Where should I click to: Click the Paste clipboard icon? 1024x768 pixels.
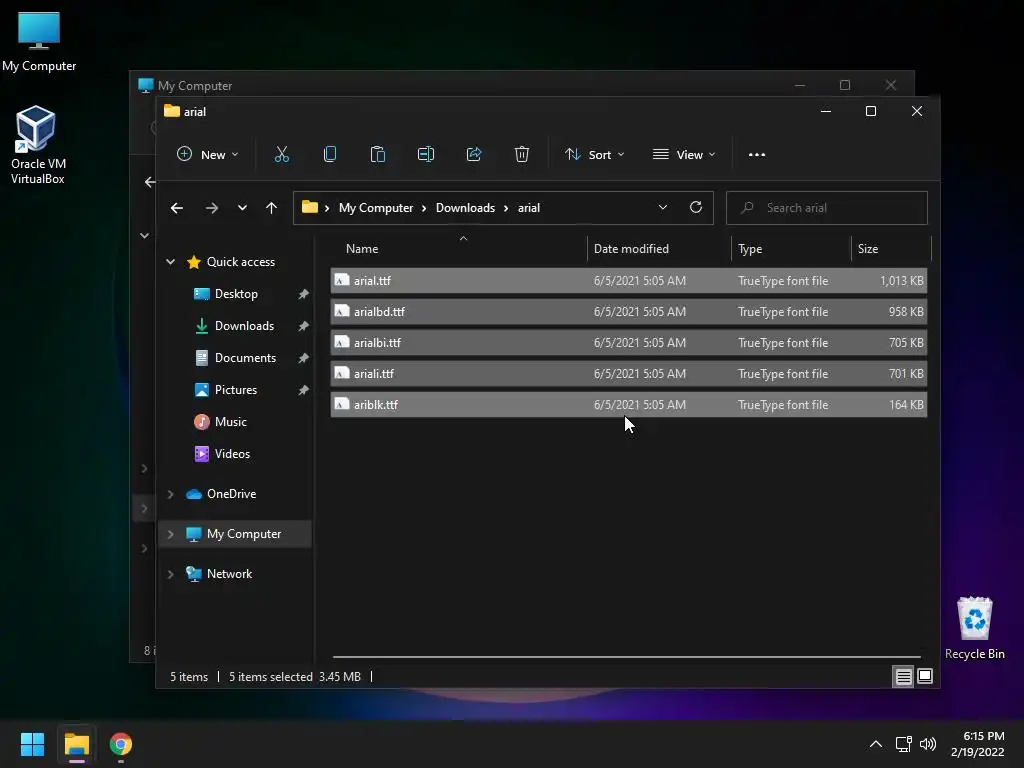click(377, 154)
